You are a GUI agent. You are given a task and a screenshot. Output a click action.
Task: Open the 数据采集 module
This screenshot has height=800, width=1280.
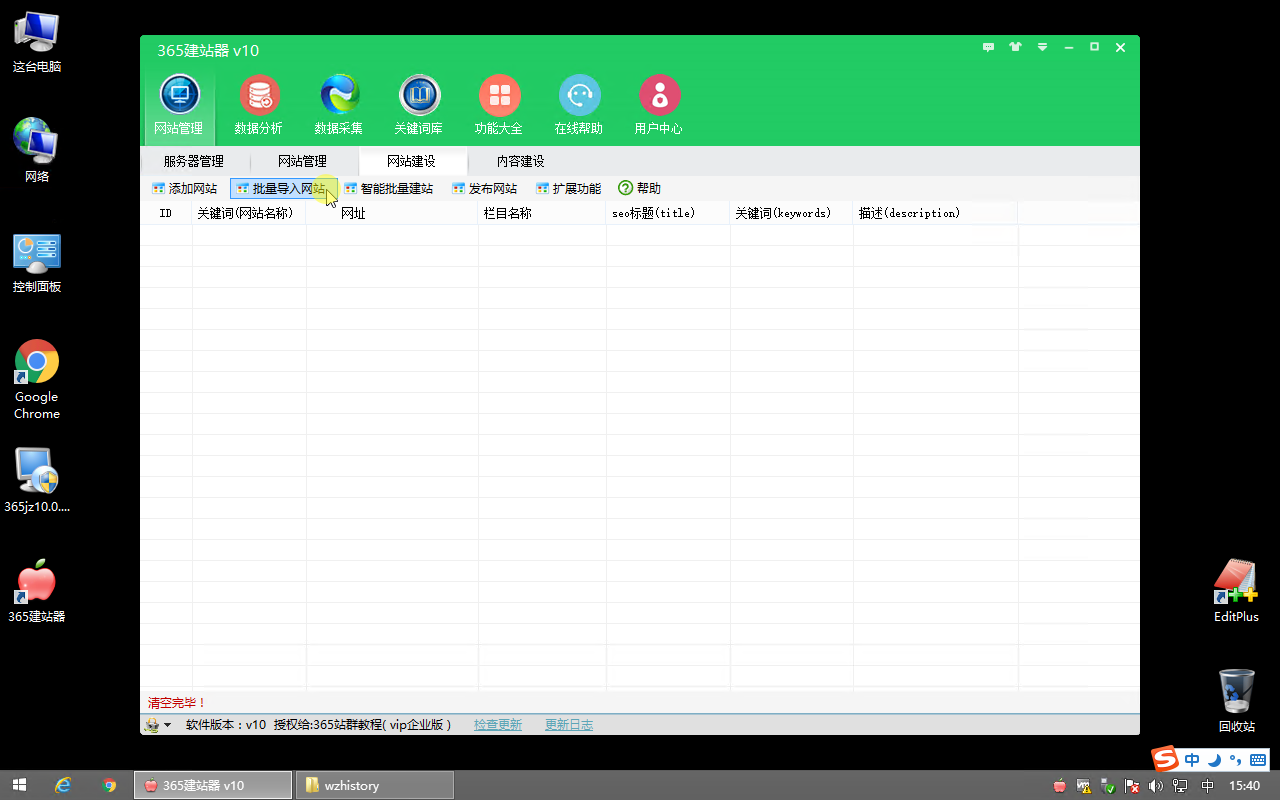tap(339, 105)
